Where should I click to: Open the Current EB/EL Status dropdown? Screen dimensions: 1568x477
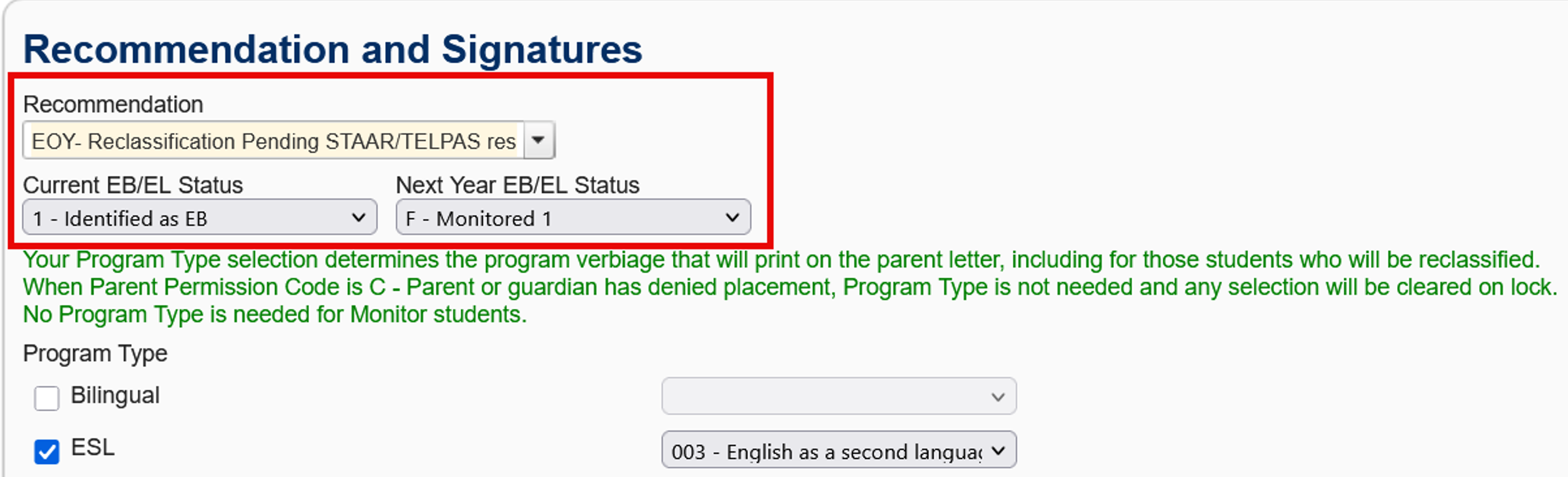pos(199,218)
